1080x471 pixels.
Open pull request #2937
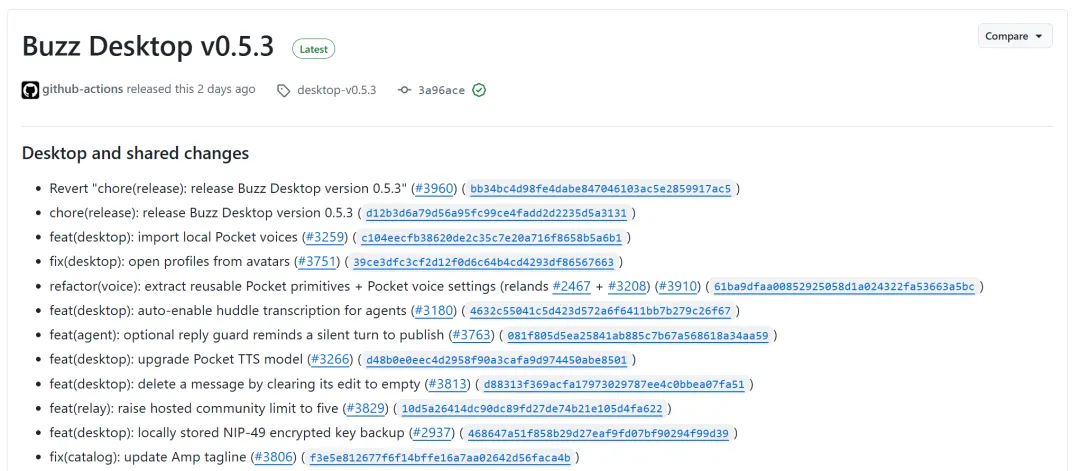tap(433, 433)
